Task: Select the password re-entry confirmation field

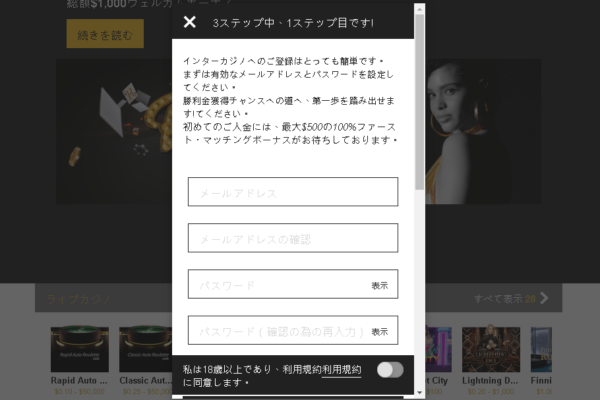Action: (x=293, y=330)
